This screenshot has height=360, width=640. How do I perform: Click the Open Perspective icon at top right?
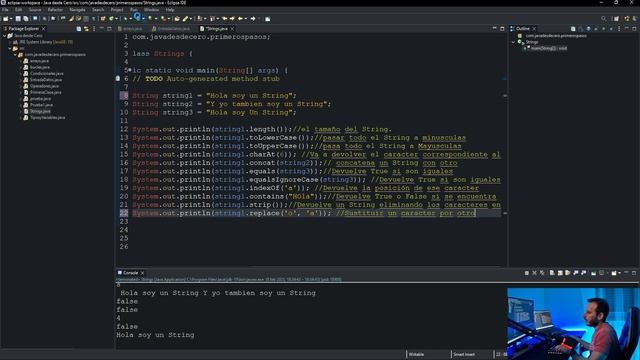[616, 18]
